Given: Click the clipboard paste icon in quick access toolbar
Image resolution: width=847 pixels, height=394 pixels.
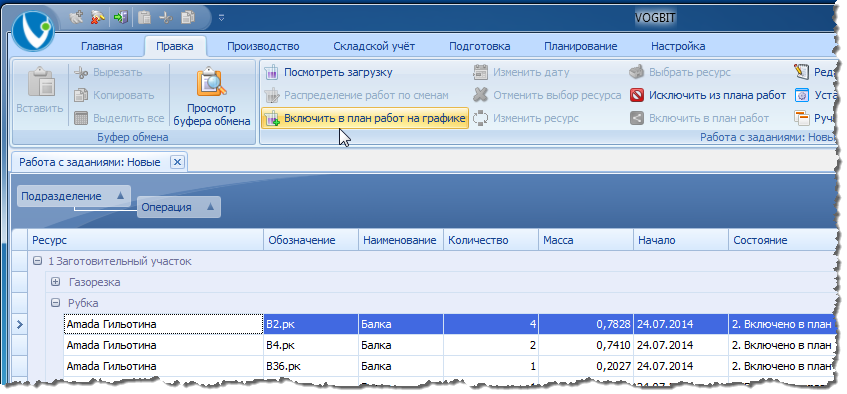Looking at the screenshot, I should 144,17.
